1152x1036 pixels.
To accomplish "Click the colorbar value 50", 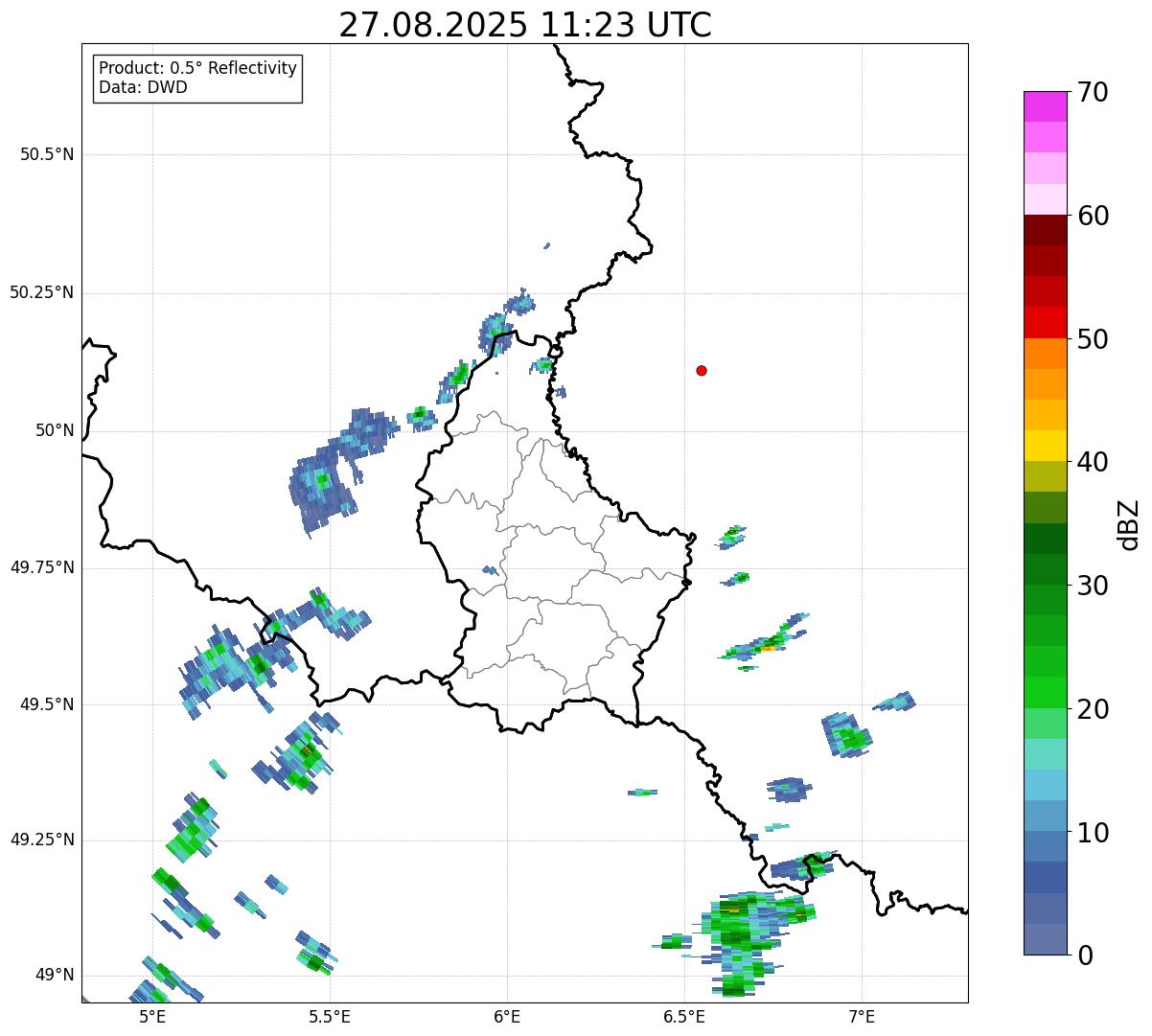I will pos(1093,339).
